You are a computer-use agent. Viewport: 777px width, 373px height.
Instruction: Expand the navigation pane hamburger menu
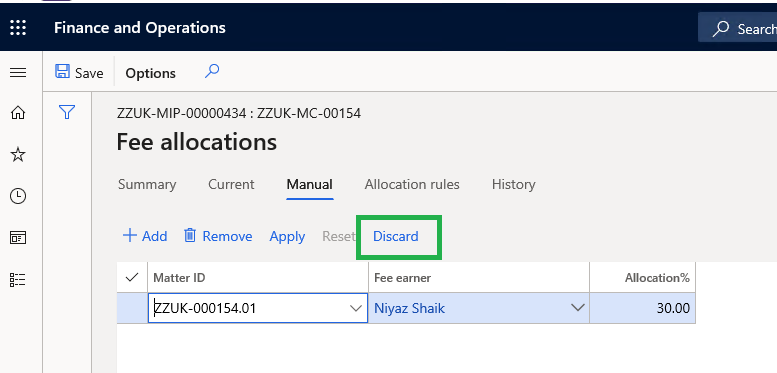(18, 73)
